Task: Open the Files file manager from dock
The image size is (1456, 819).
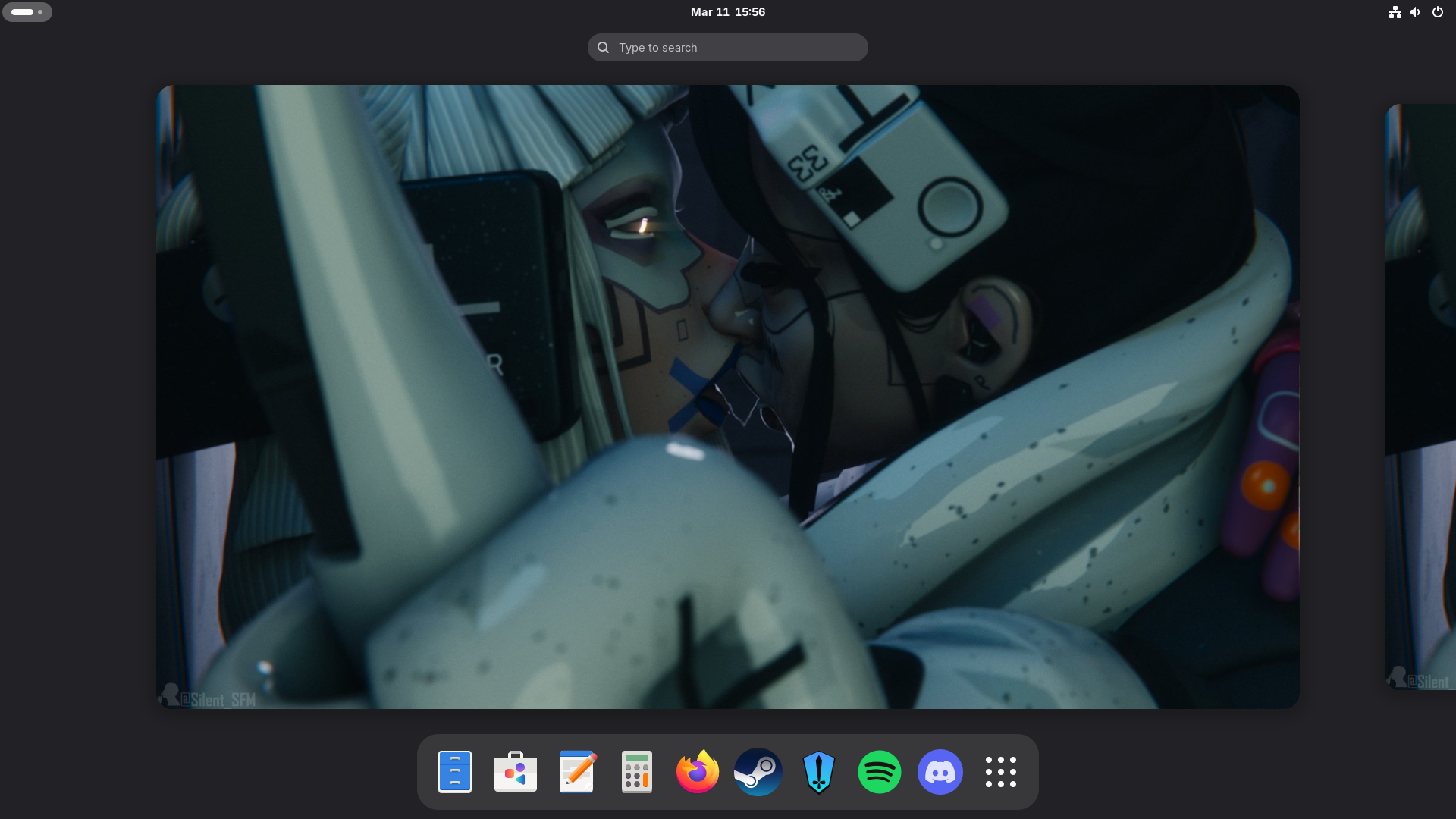Action: coord(455,772)
